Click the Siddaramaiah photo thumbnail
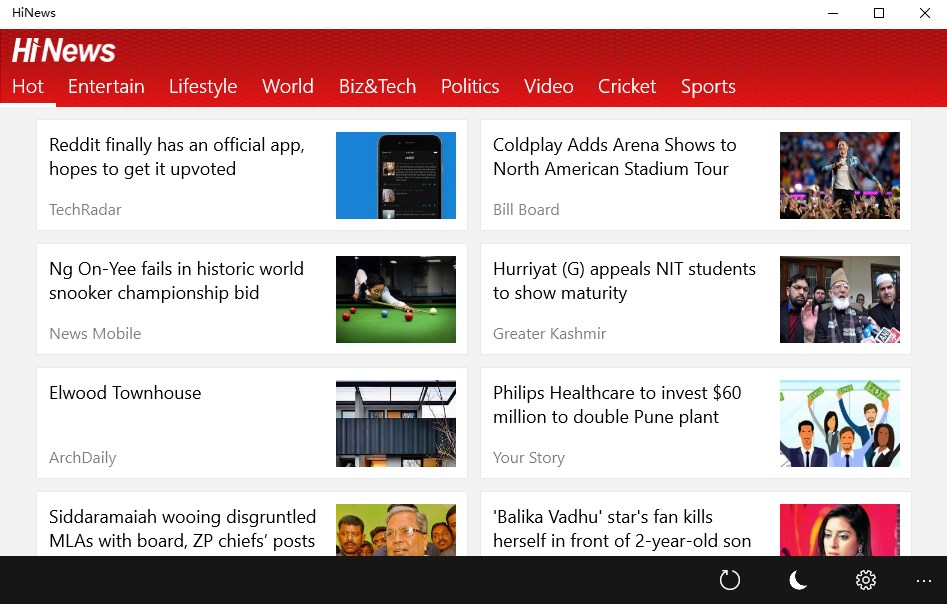The height and width of the screenshot is (604, 947). pyautogui.click(x=396, y=530)
